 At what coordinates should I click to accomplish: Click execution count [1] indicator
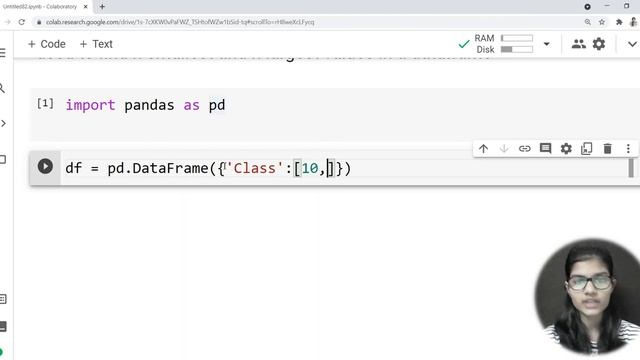pos(45,104)
